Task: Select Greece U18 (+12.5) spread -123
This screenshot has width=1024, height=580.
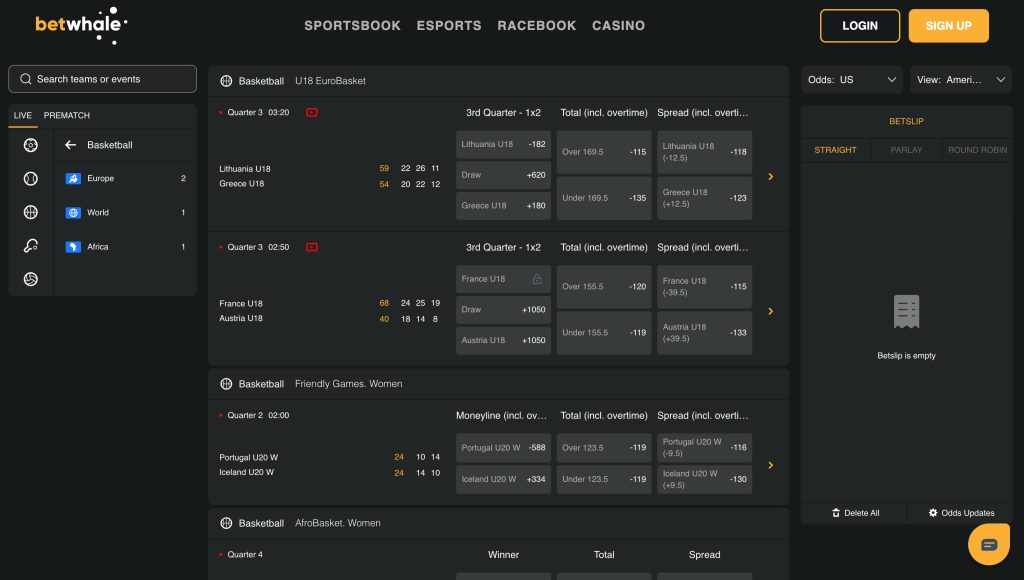Action: [x=704, y=198]
